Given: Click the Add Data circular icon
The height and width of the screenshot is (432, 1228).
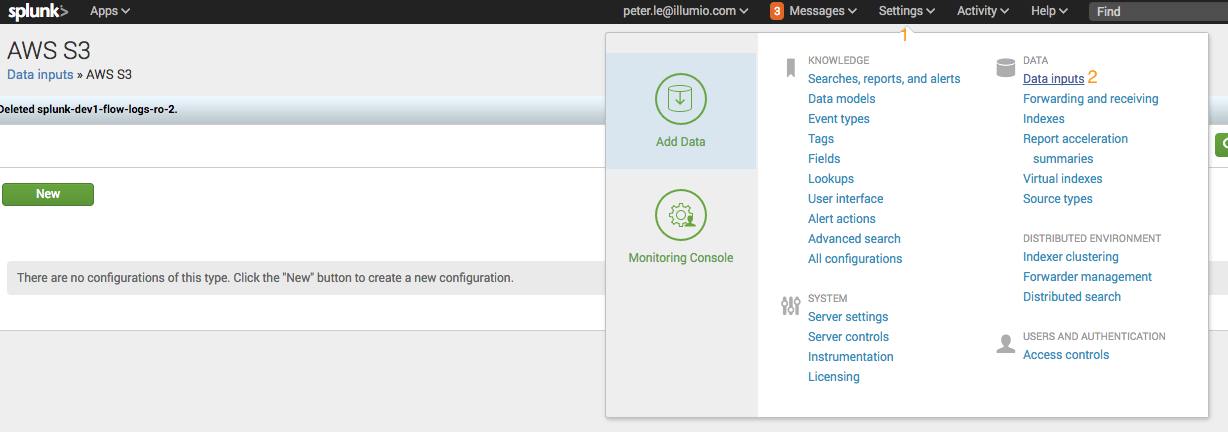Looking at the screenshot, I should (x=681, y=99).
